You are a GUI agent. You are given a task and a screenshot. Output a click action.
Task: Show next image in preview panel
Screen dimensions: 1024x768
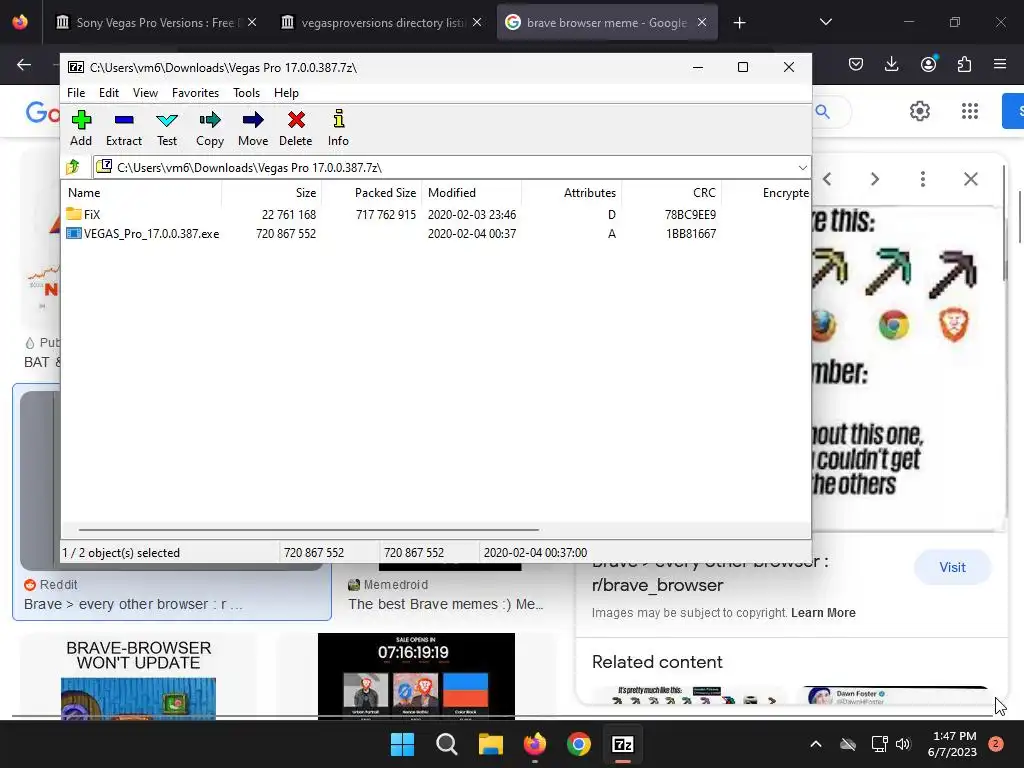[x=874, y=179]
